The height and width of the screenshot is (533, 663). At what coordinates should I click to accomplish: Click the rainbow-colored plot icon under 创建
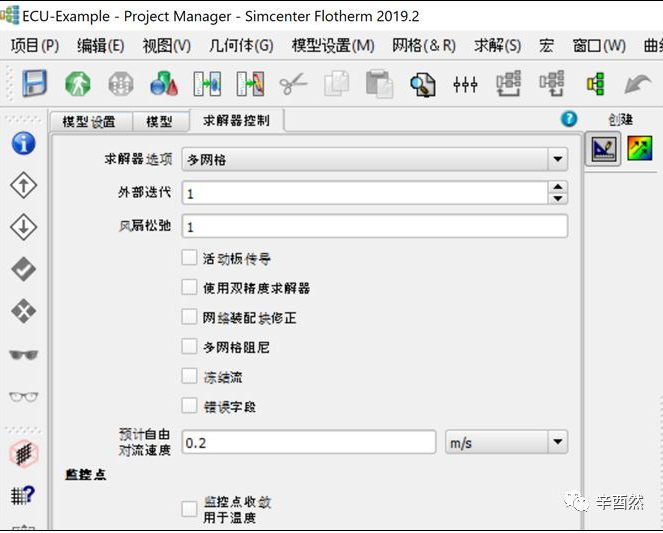[640, 149]
